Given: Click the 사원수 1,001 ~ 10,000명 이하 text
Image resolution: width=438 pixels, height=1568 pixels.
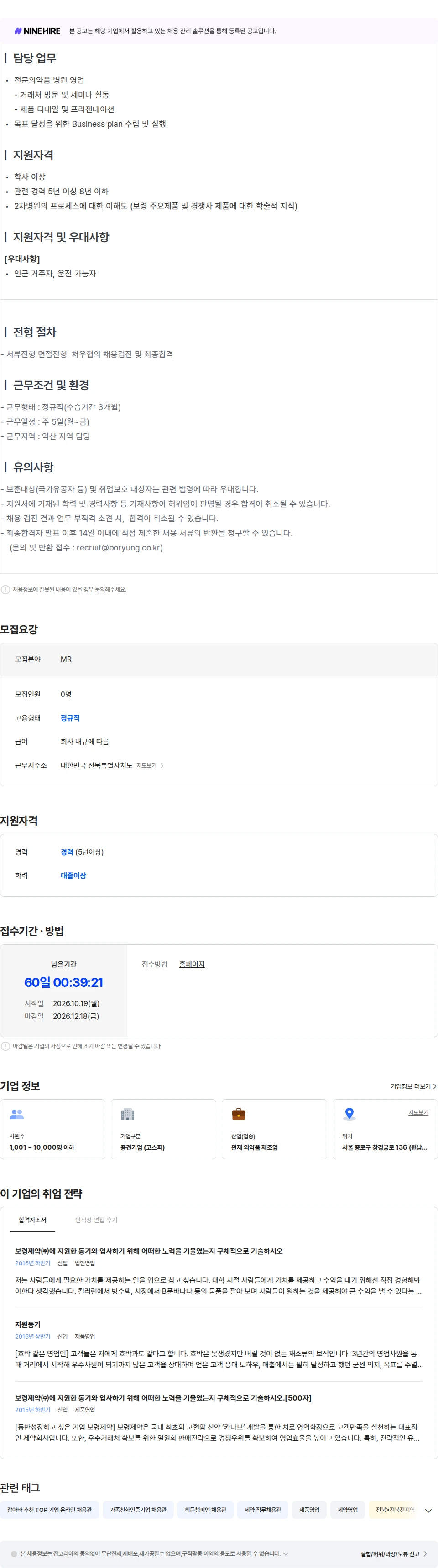Looking at the screenshot, I should pos(42,1147).
